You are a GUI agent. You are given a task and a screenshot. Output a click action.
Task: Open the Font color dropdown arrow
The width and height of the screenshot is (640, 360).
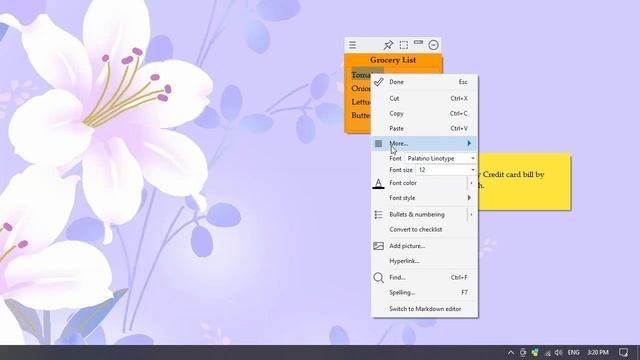(471, 183)
